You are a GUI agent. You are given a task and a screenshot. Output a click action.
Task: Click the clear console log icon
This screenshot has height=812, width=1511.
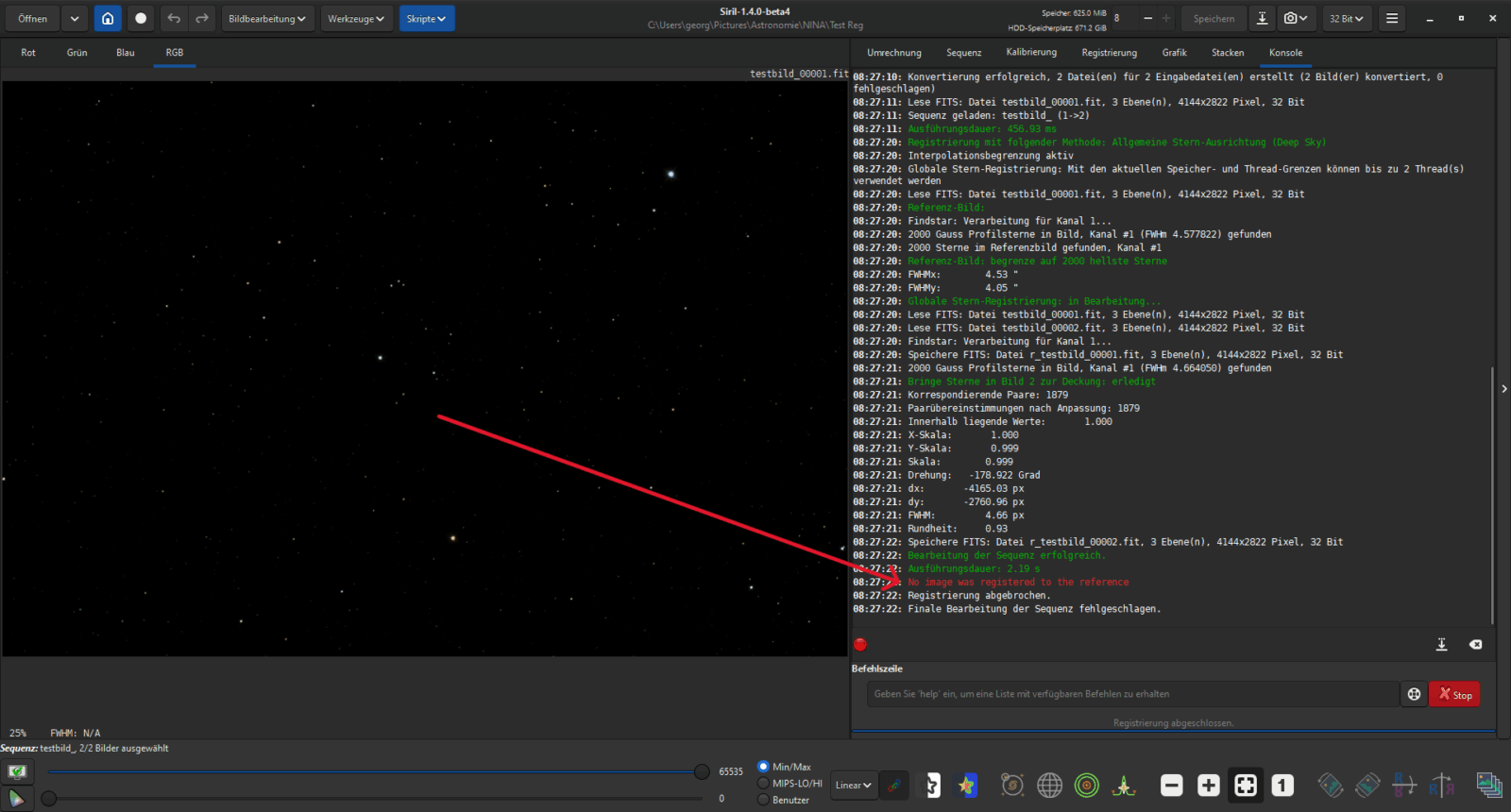pos(1475,645)
